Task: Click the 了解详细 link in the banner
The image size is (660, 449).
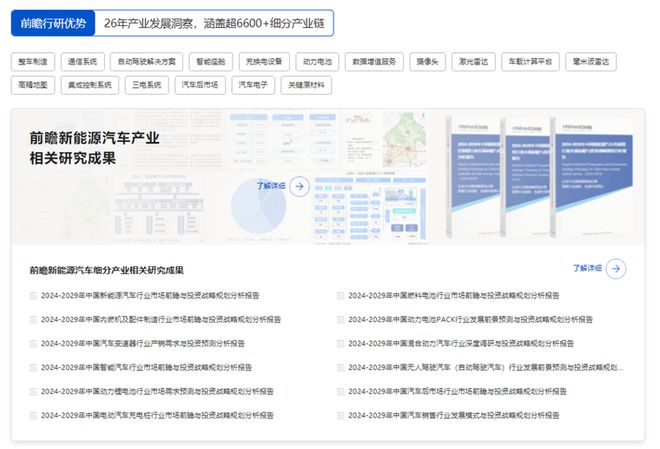Action: [271, 186]
